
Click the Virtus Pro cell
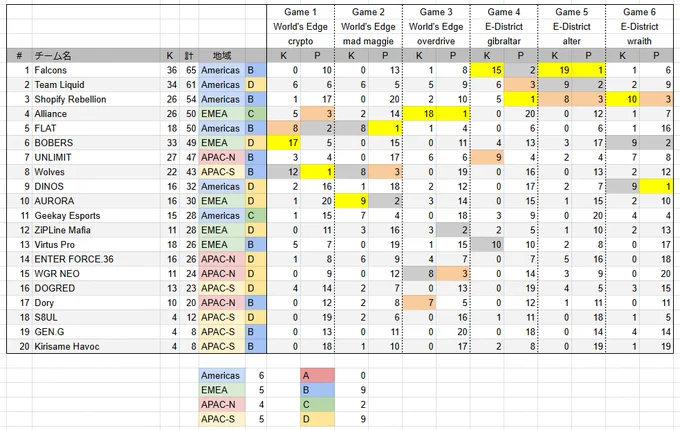point(96,244)
